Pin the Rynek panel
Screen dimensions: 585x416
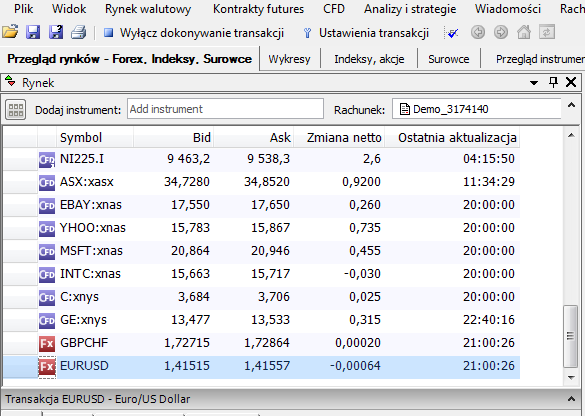pos(553,82)
